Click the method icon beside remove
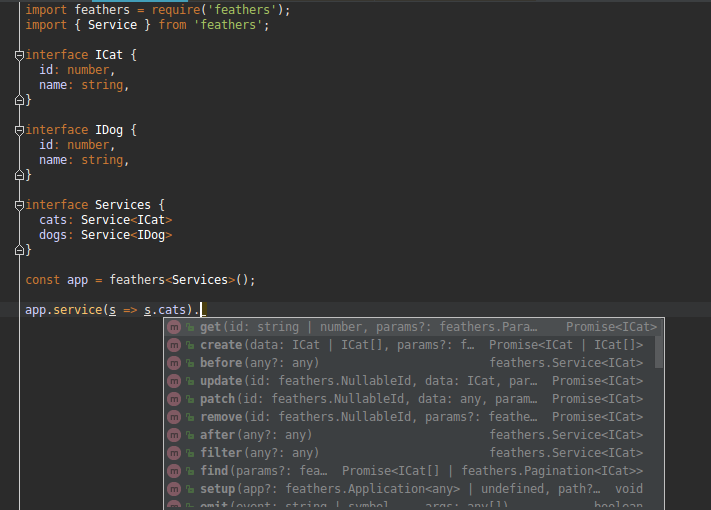 [x=174, y=417]
